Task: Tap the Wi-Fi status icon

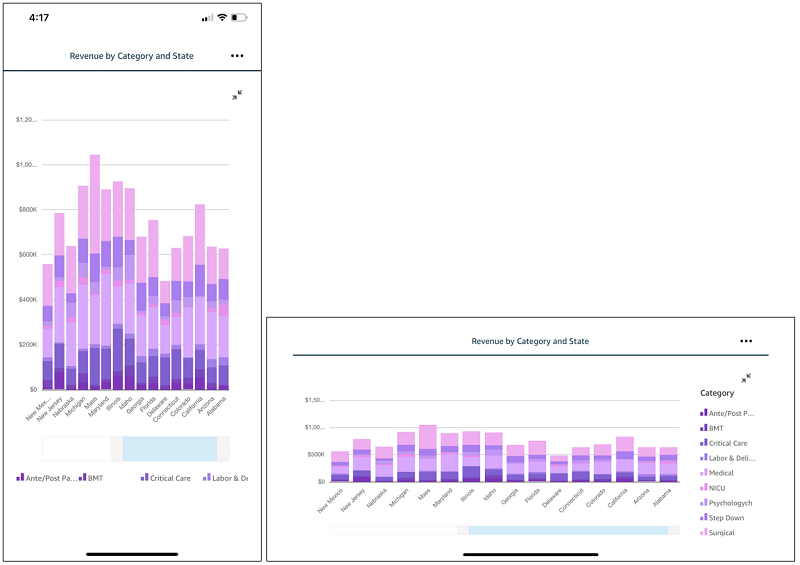Action: click(x=222, y=17)
